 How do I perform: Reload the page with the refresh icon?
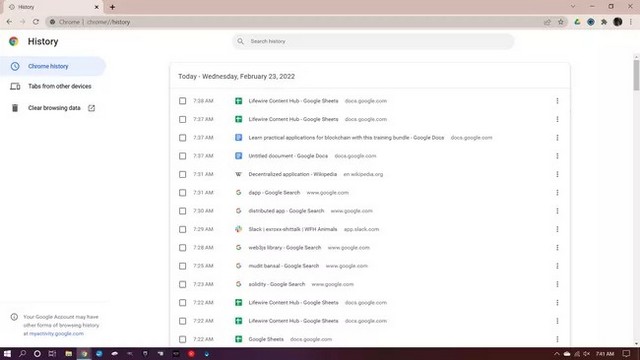coord(36,22)
